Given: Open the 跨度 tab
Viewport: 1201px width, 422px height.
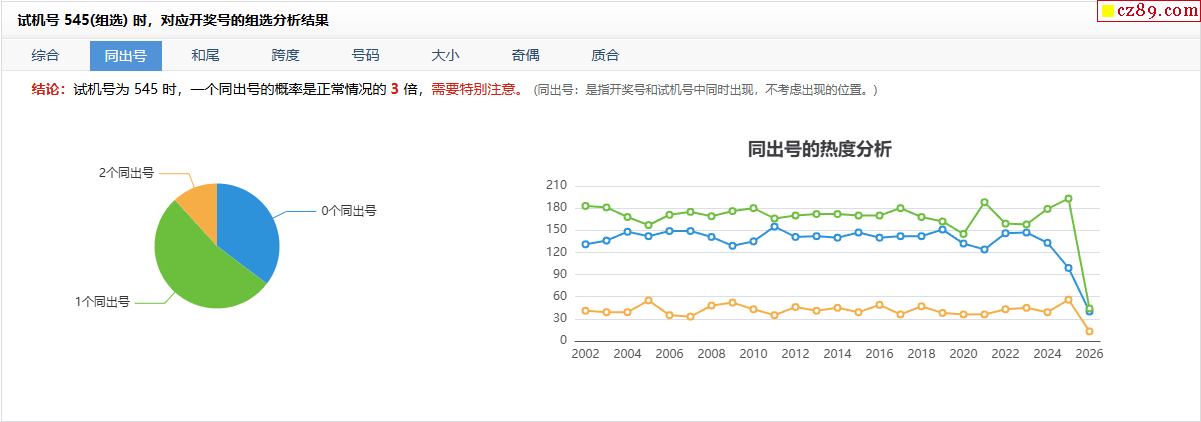Looking at the screenshot, I should [285, 55].
